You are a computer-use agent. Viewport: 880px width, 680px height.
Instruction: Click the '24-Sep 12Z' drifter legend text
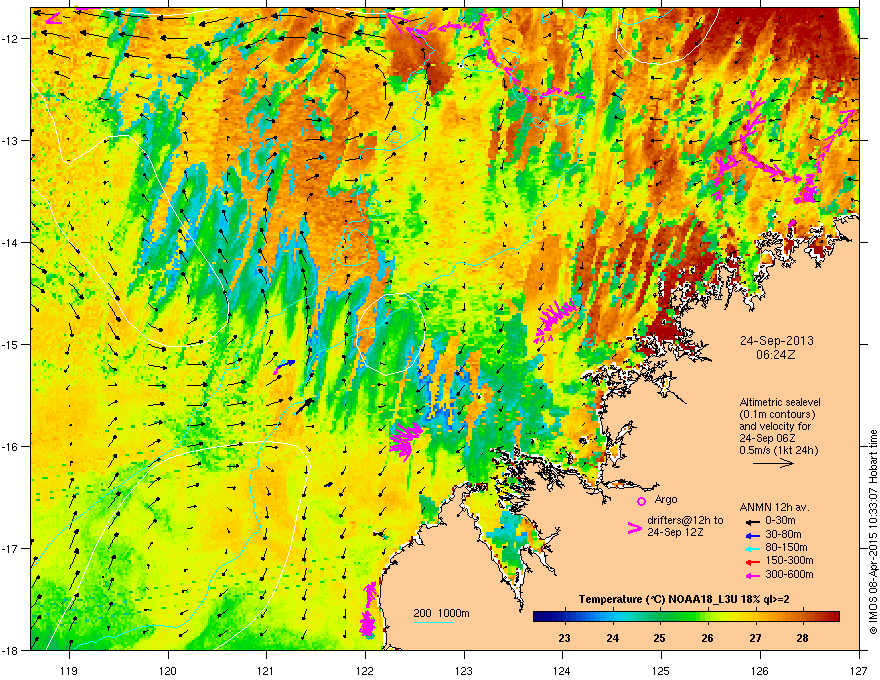(x=675, y=532)
